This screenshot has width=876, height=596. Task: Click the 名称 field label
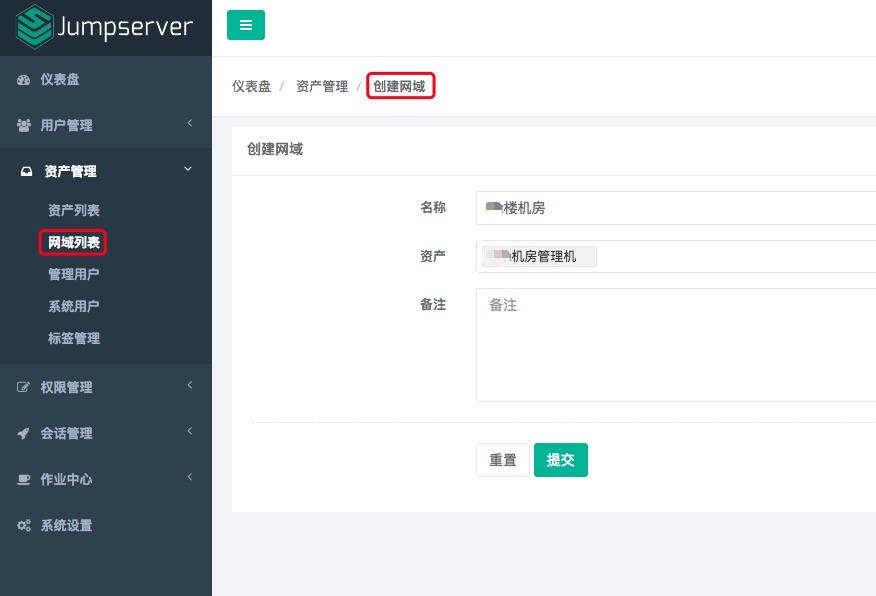point(433,207)
